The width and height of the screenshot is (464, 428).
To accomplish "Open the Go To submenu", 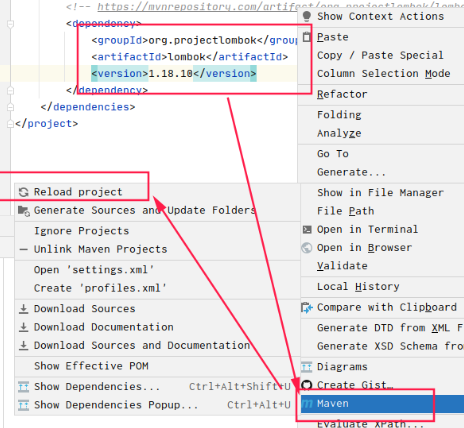I will pos(381,154).
